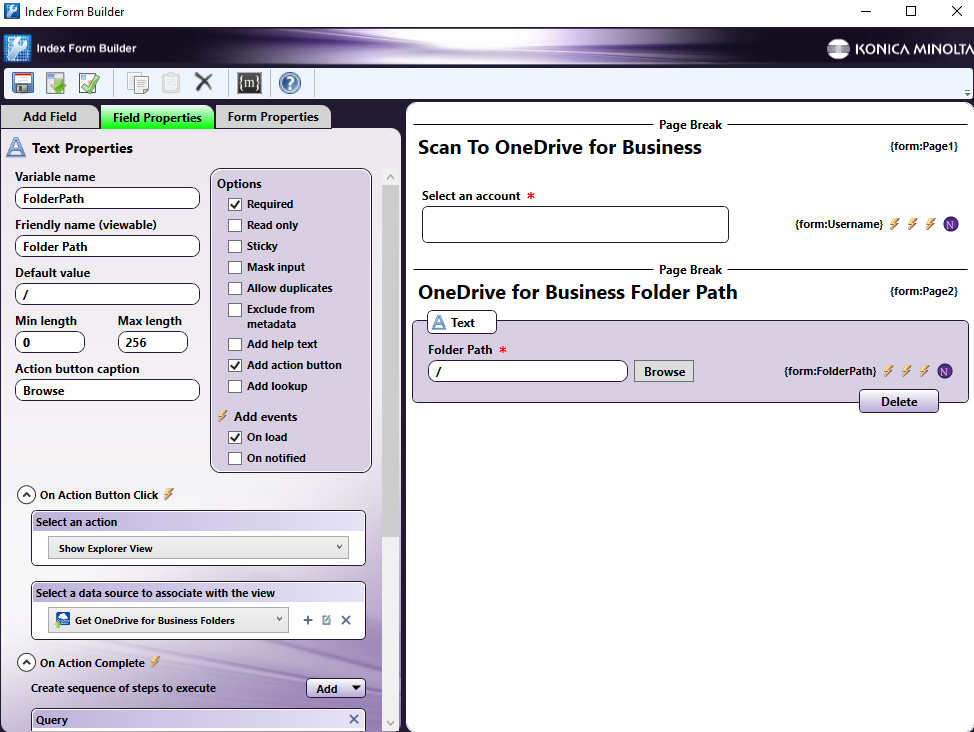Select the OneDrive for Business Folder Path heading

tap(578, 292)
